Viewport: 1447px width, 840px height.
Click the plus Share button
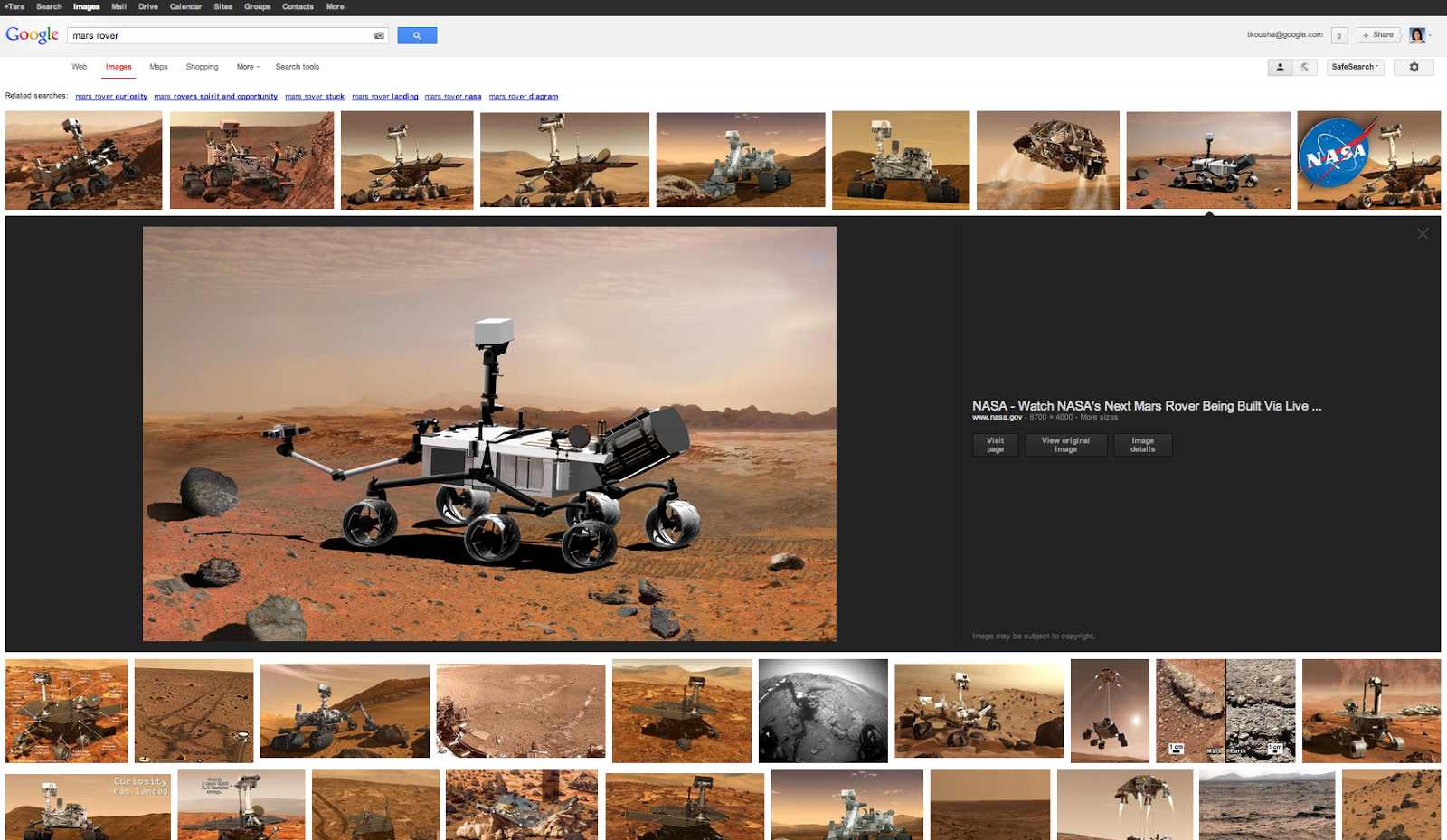(x=1378, y=35)
